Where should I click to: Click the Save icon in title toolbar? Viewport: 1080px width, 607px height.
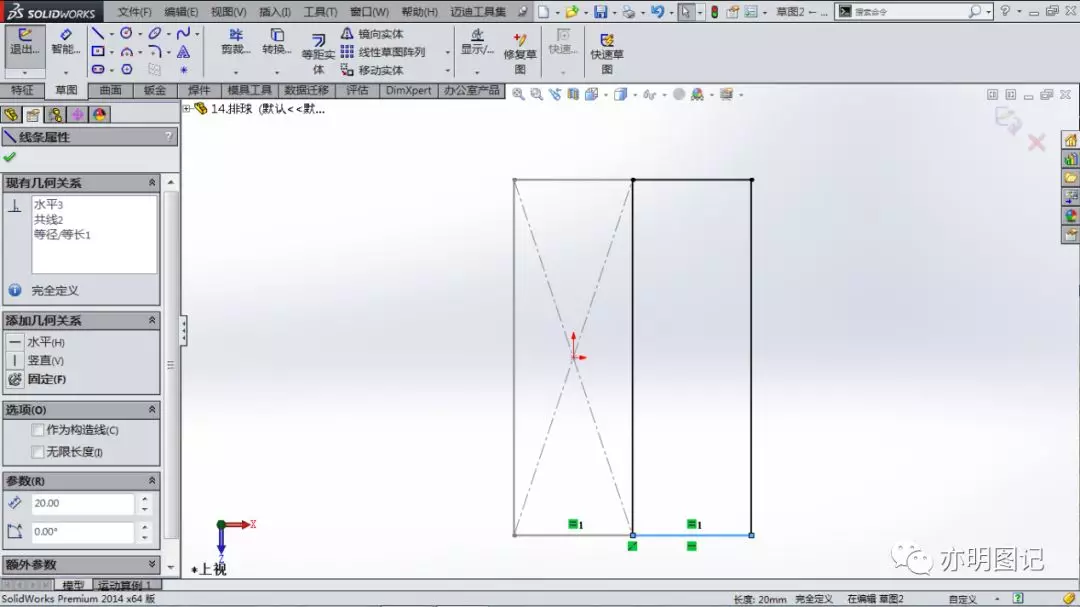coord(601,12)
